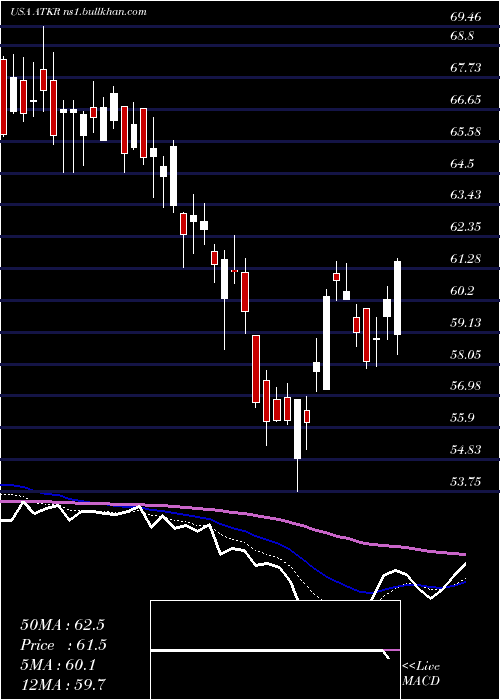Click the 5MA : 60.1 readout
Viewport: 500px width, 700px height.
tap(58, 666)
